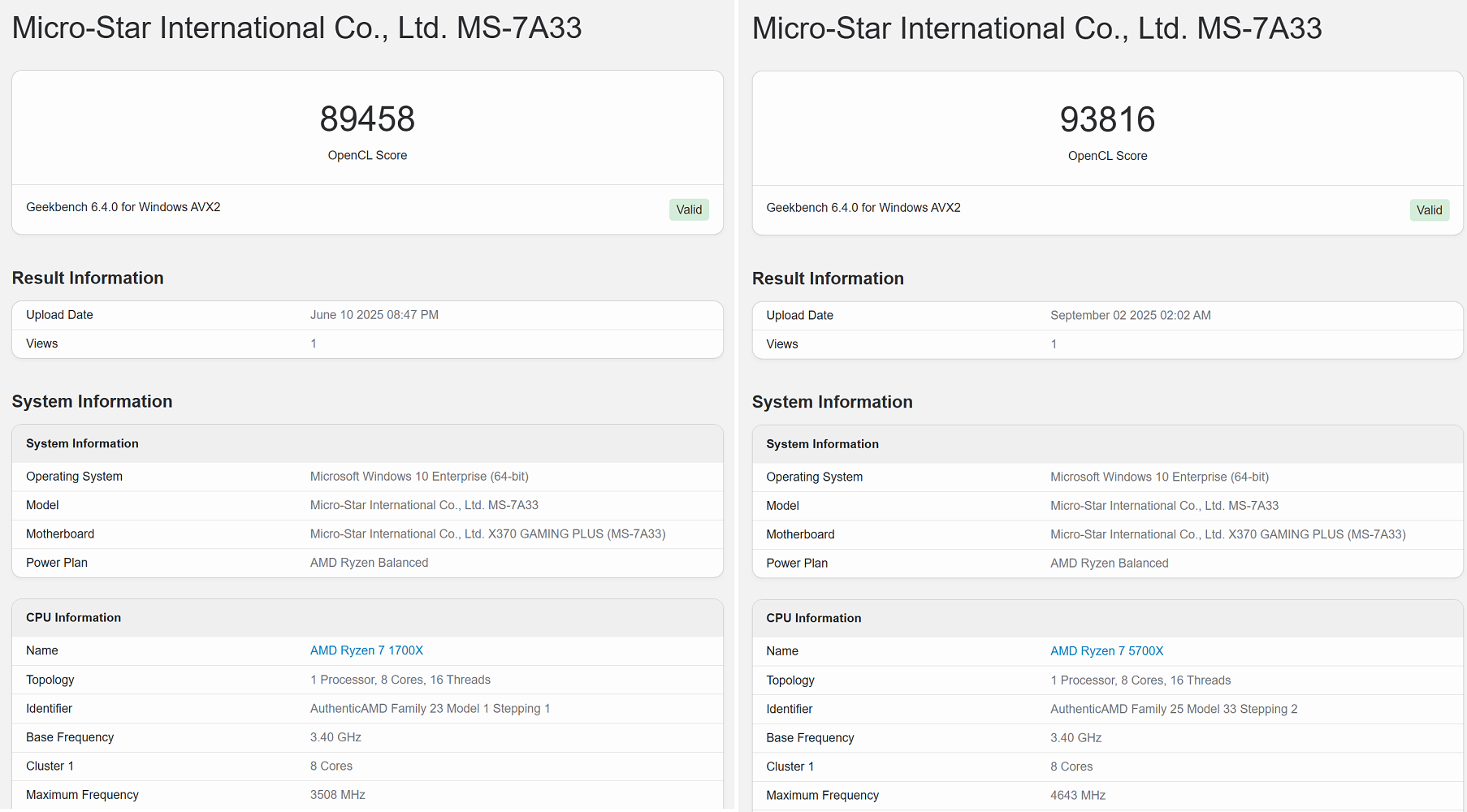Click the 3508 MHz maximum frequency value
This screenshot has width=1467, height=812.
(x=338, y=795)
